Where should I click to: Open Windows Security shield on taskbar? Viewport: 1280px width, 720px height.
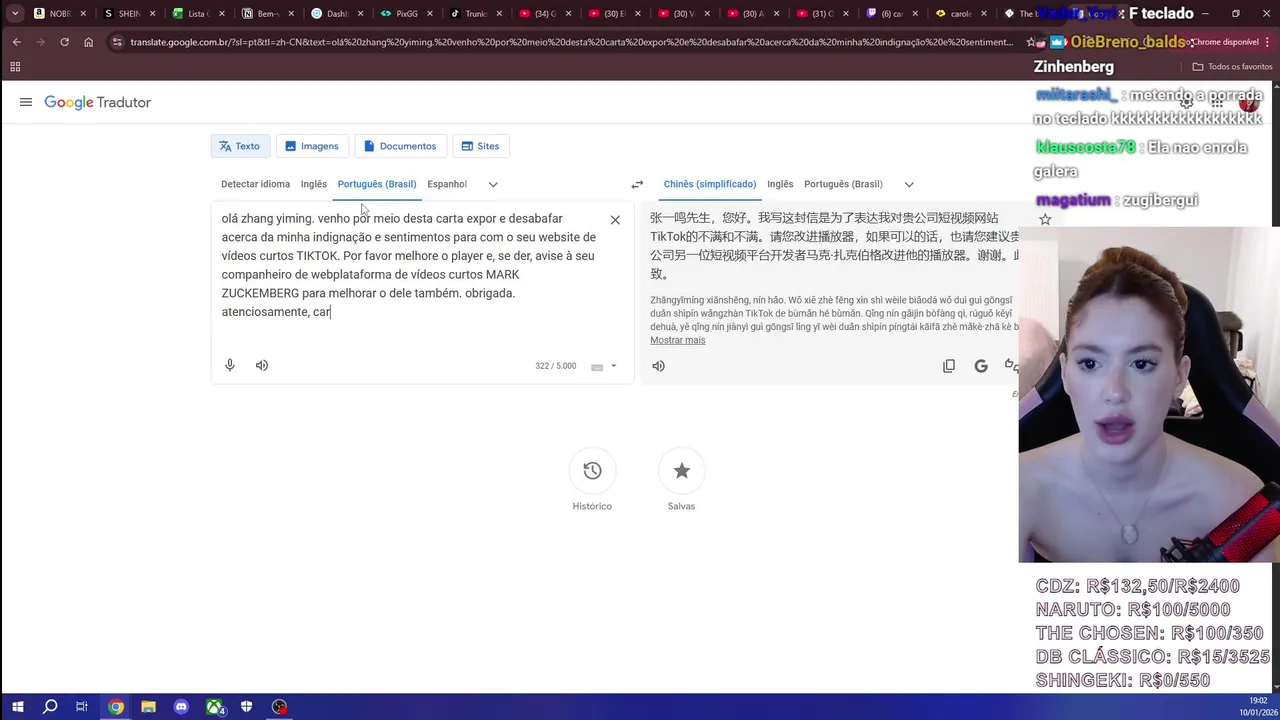click(247, 707)
